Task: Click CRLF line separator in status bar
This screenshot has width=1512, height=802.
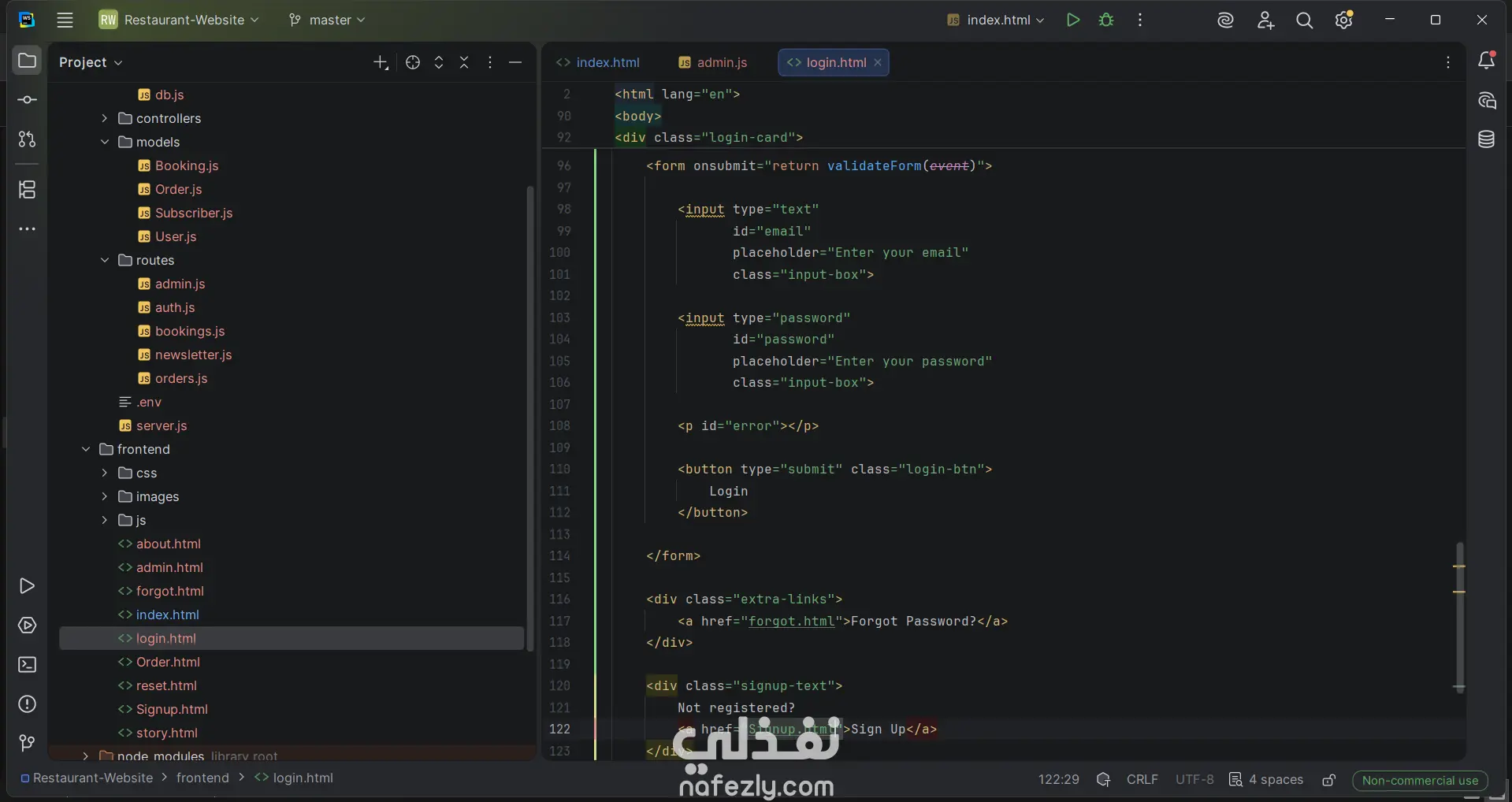Action: tap(1142, 779)
